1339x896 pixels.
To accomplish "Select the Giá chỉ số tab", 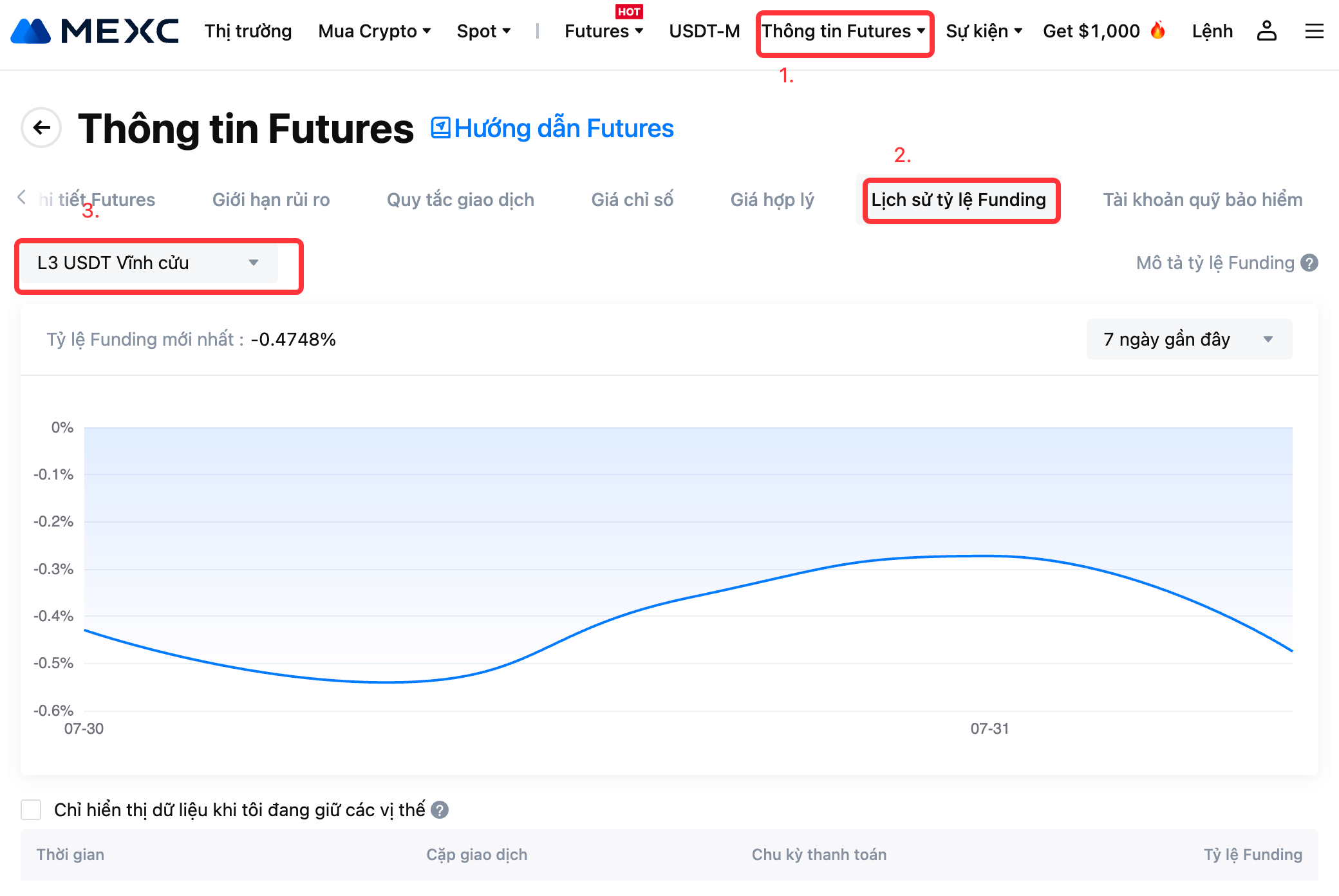I will [x=632, y=200].
